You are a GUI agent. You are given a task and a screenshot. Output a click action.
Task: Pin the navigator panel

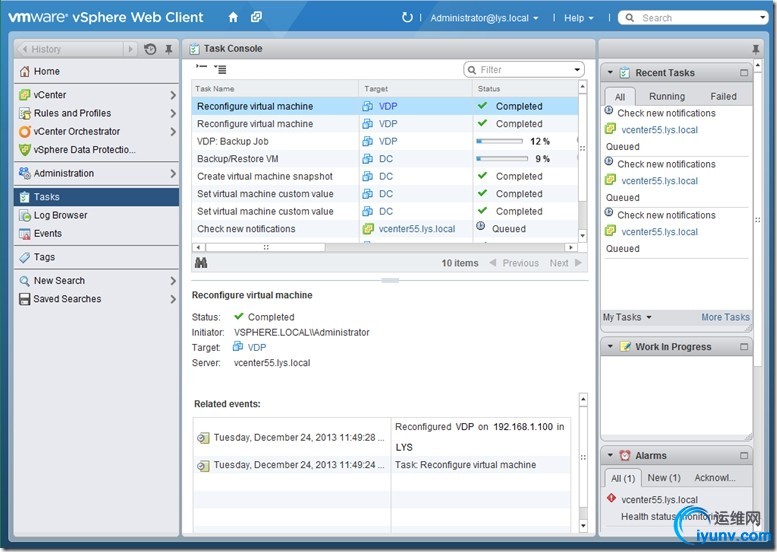168,49
